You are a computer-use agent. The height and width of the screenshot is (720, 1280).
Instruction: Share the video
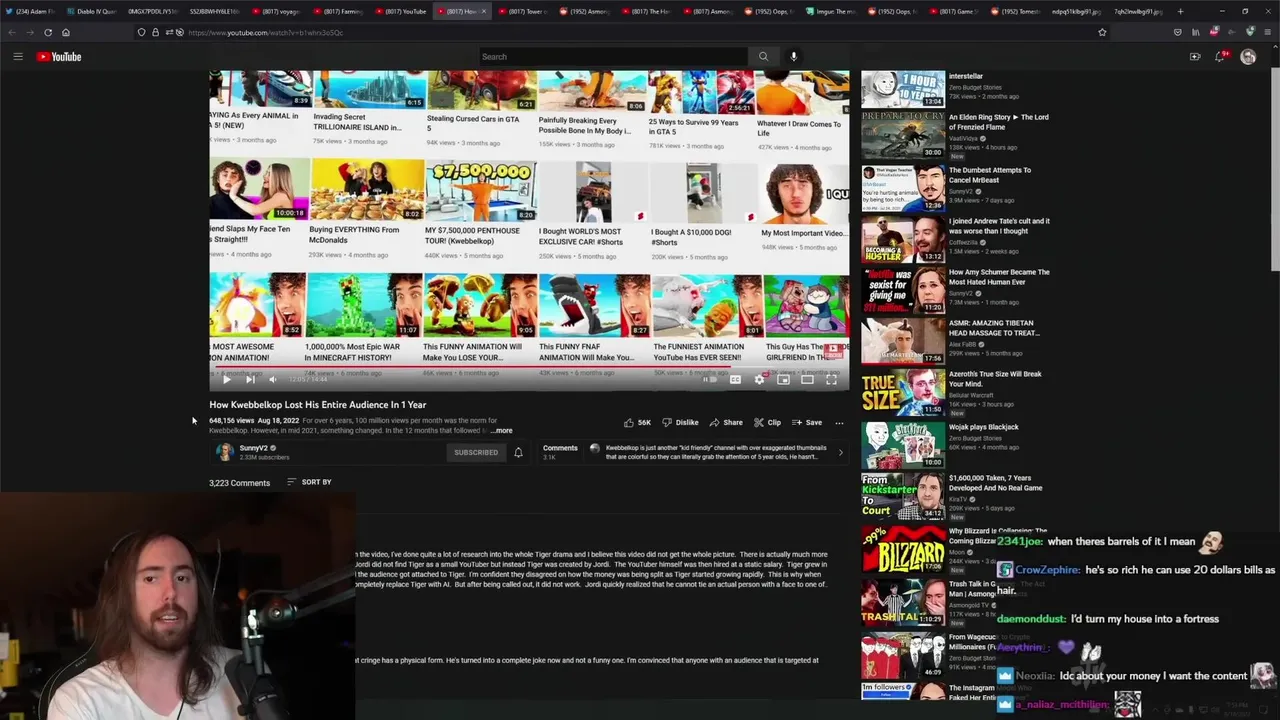[726, 423]
